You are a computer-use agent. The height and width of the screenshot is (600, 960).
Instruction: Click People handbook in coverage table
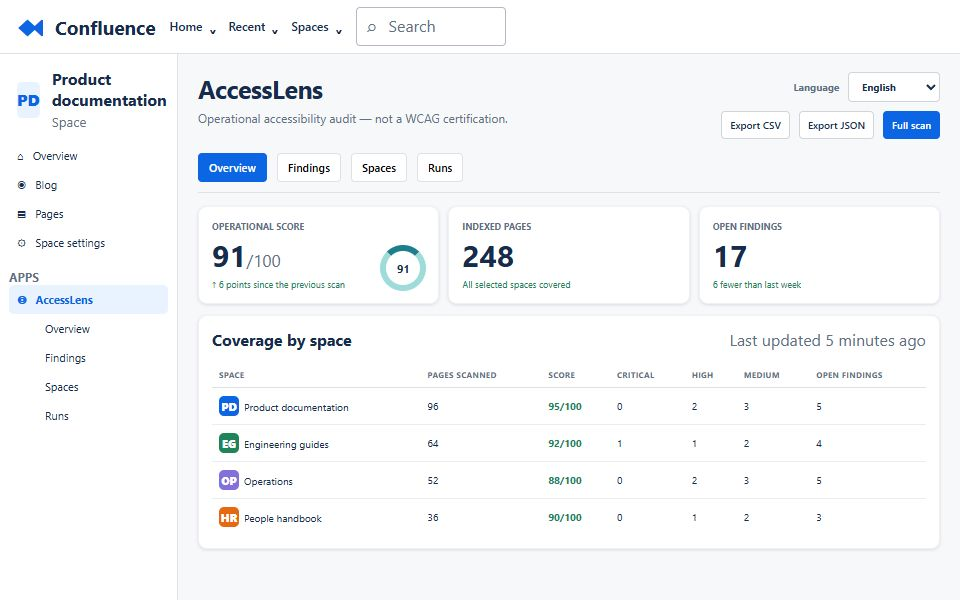coord(283,519)
